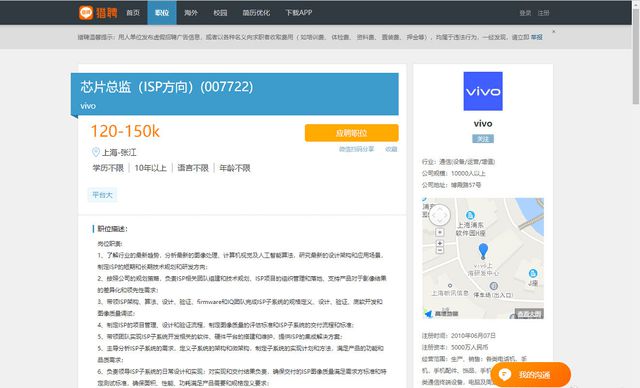
Task: Click the 年龄不限 requirement text
Action: pos(235,168)
